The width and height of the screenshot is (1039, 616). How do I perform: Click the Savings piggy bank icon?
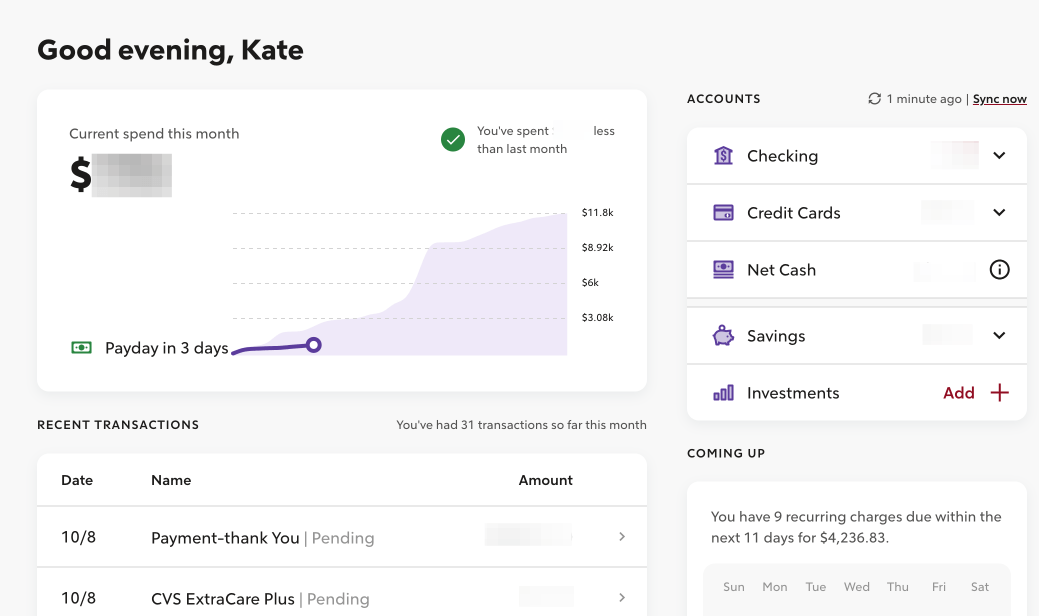(x=723, y=336)
